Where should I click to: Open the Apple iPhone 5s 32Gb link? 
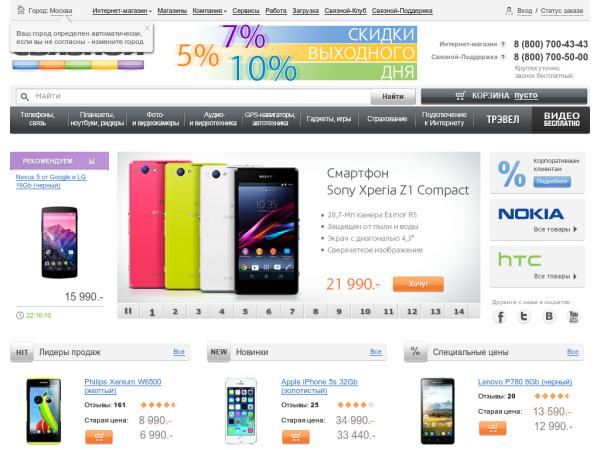pyautogui.click(x=319, y=386)
